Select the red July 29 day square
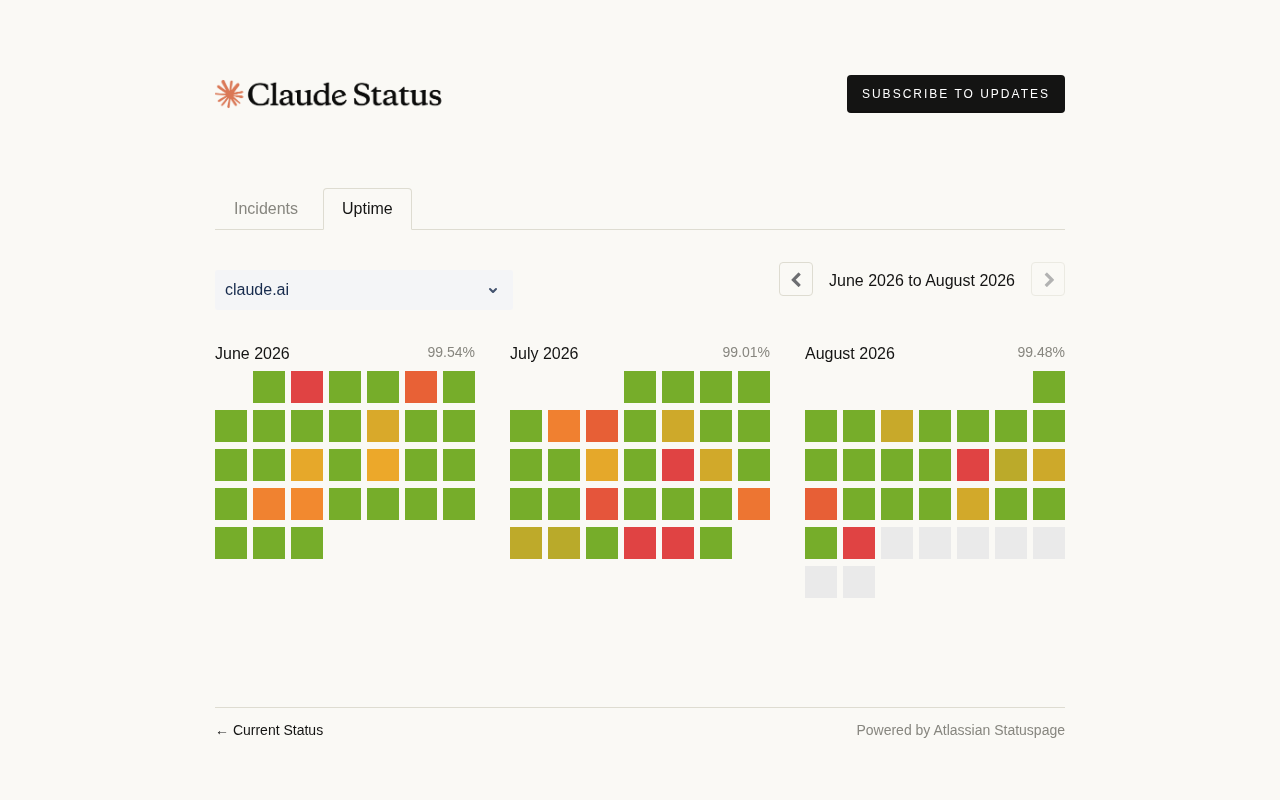 click(640, 543)
